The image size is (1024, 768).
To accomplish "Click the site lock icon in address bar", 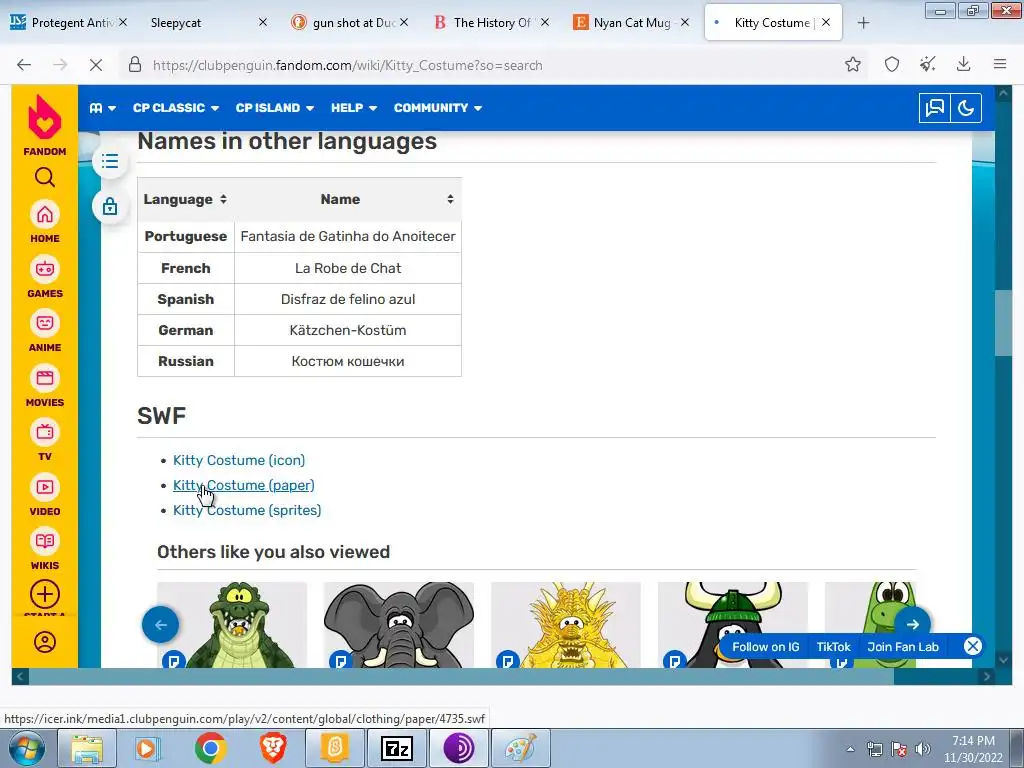I will (135, 65).
